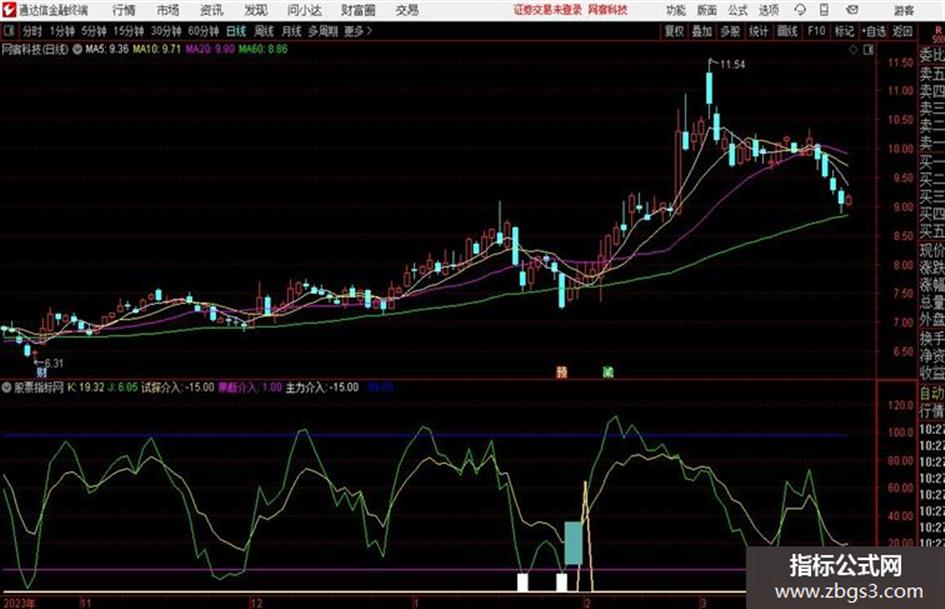
Task: Click the 统计 statistics button
Action: click(x=759, y=31)
